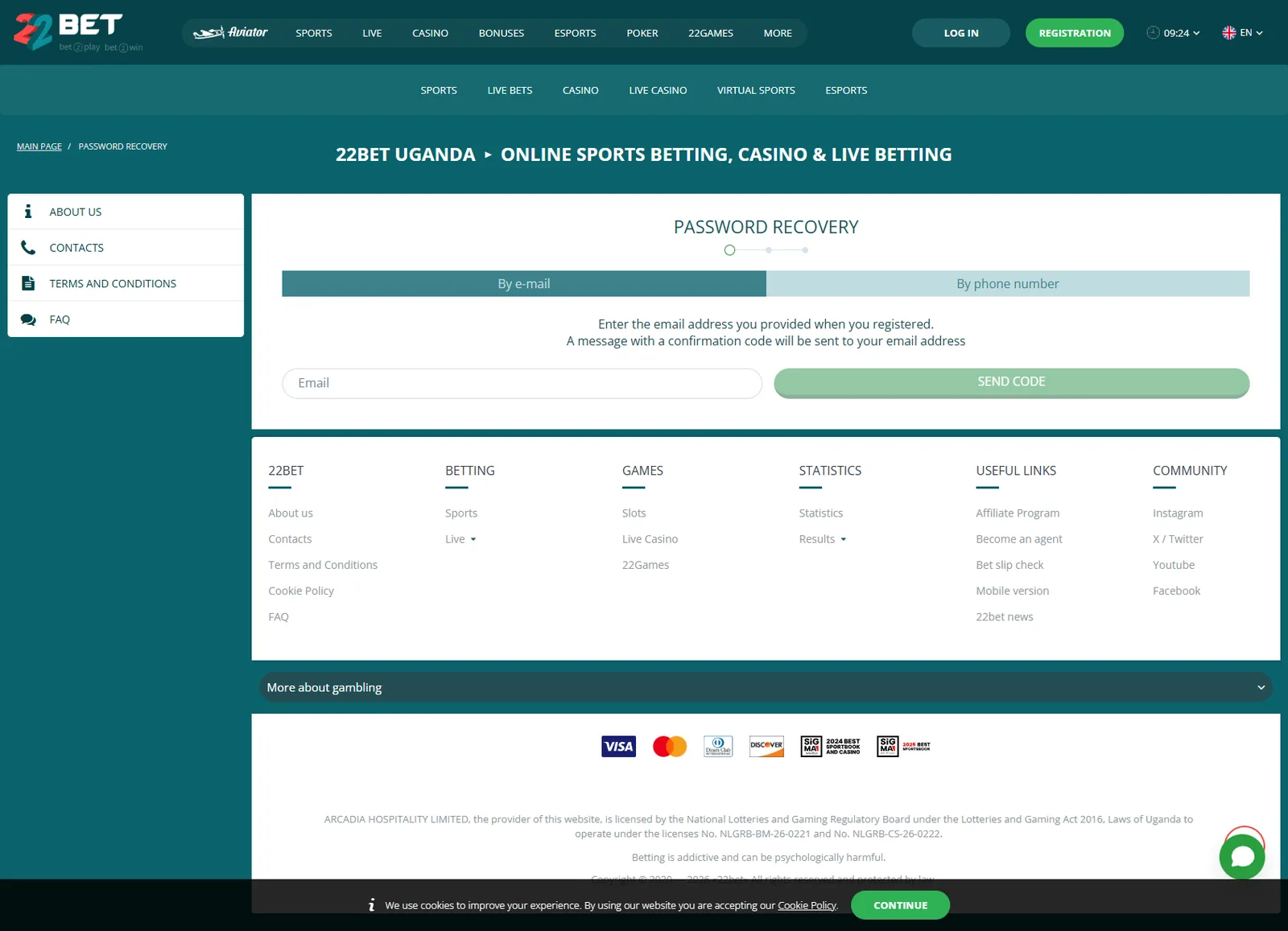Open ABOUT US in the sidebar
Image resolution: width=1288 pixels, height=931 pixels.
(126, 212)
